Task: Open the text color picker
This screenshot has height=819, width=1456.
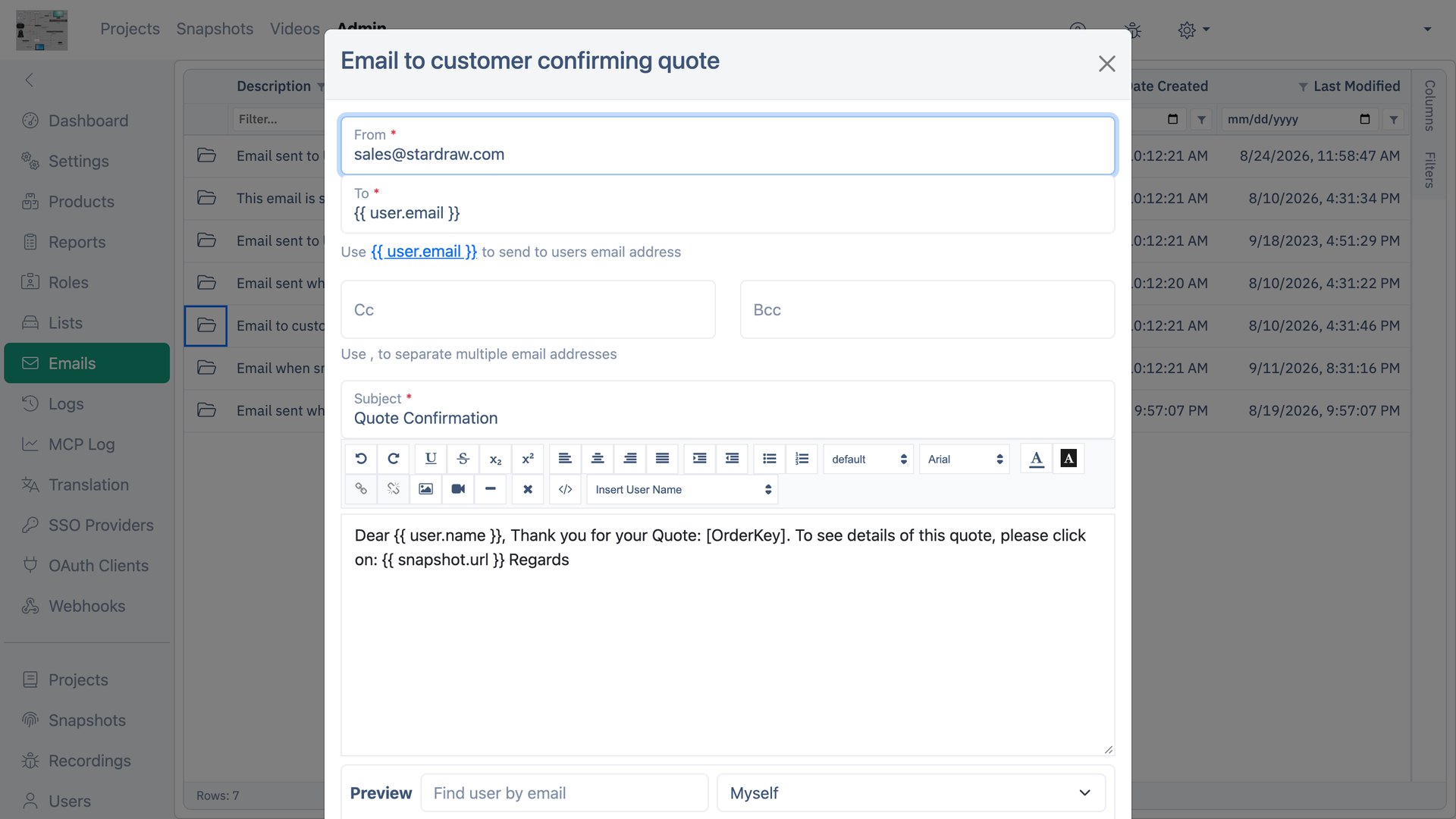Action: (1036, 459)
